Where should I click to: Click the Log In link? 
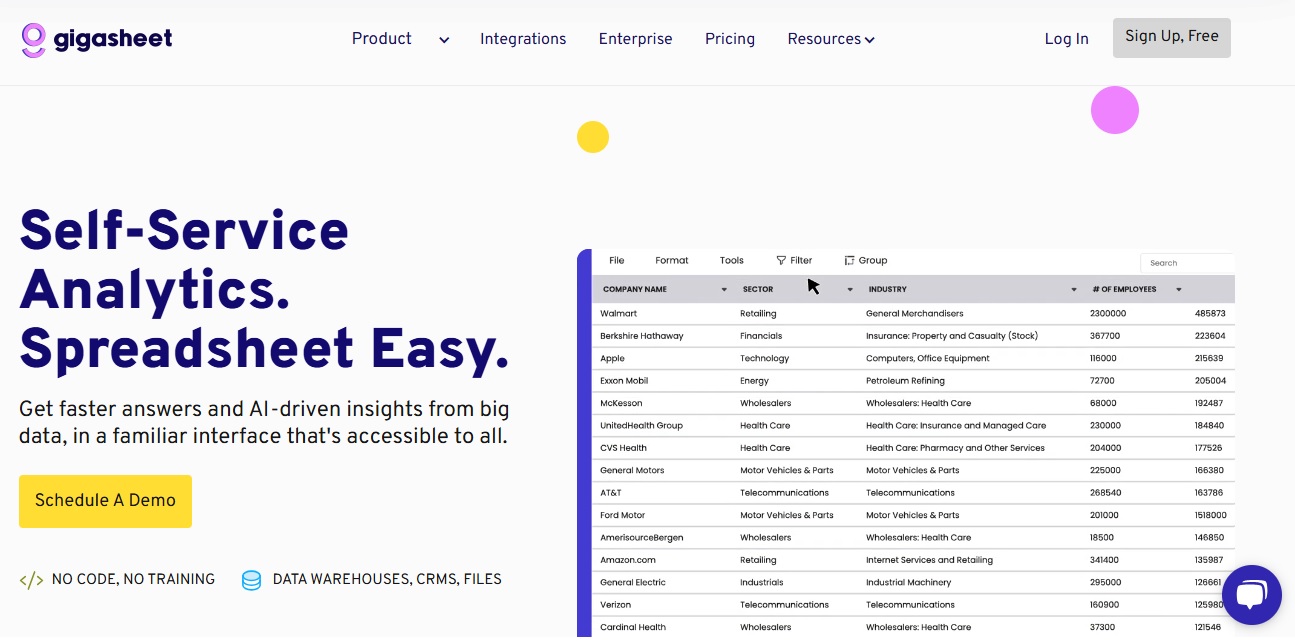(x=1066, y=39)
